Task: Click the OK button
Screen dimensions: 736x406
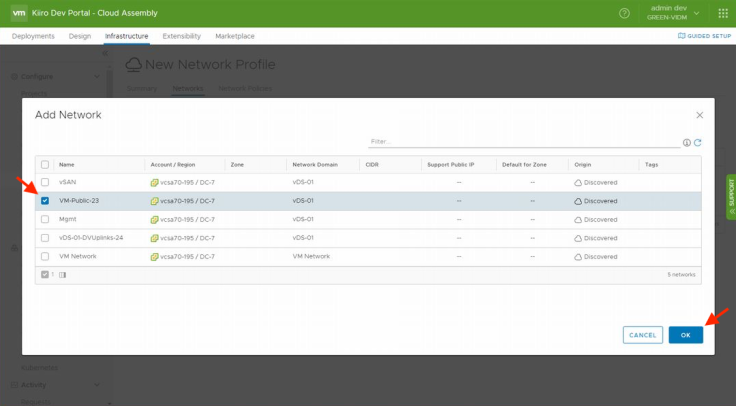Action: pyautogui.click(x=686, y=335)
